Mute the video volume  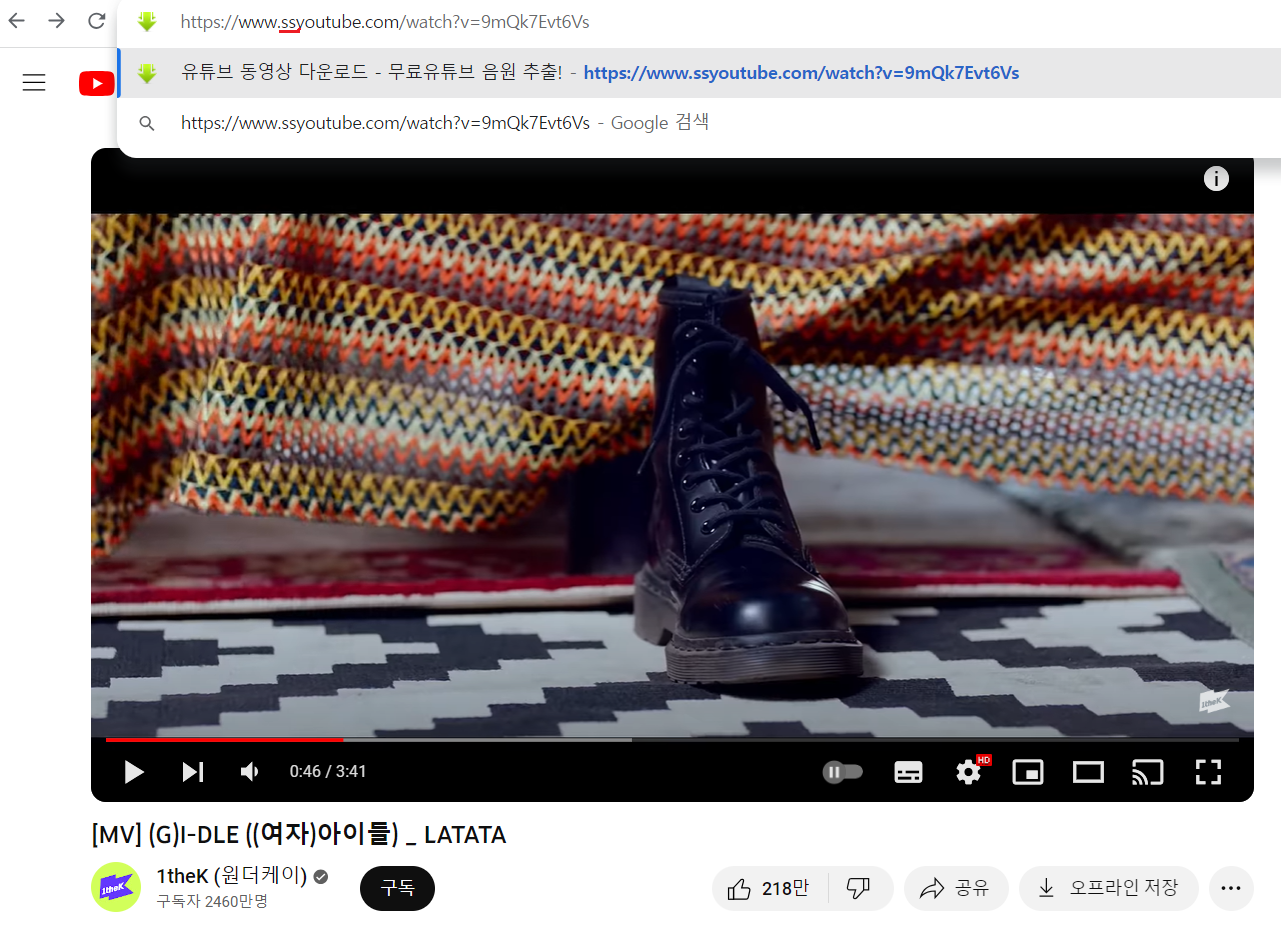coord(250,771)
